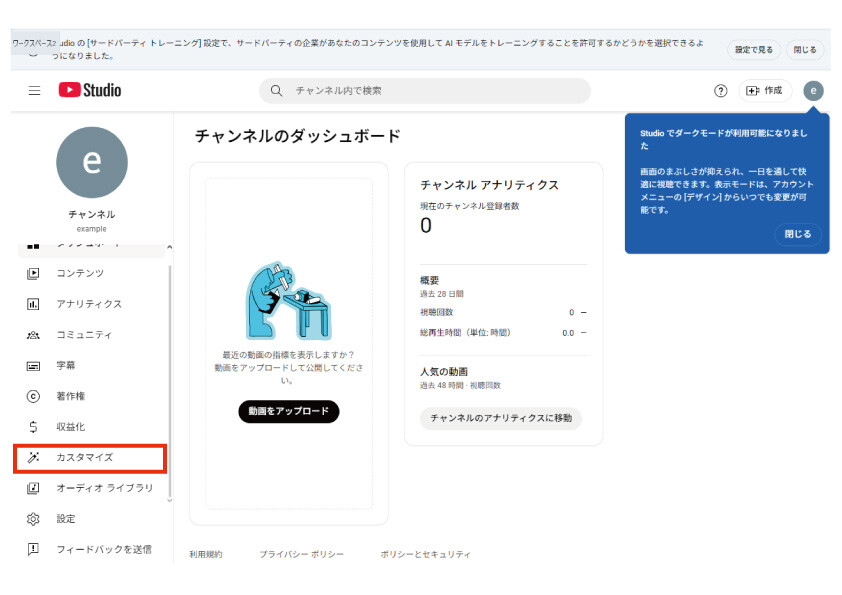Image resolution: width=842 pixels, height=595 pixels.
Task: Close the dark mode tooltip with 閉じる
Action: 798,234
